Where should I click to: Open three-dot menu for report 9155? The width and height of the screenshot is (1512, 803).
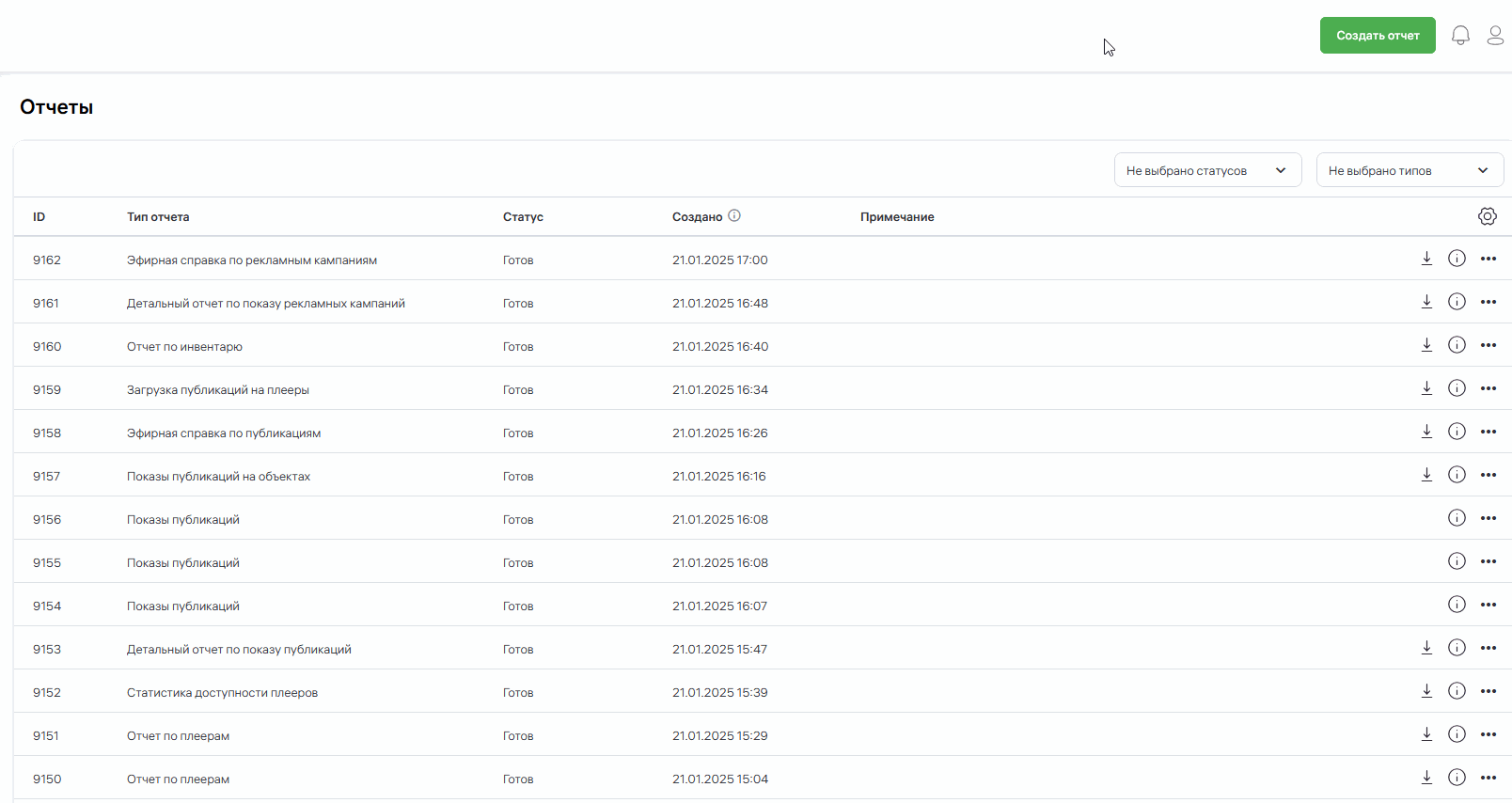[1488, 561]
